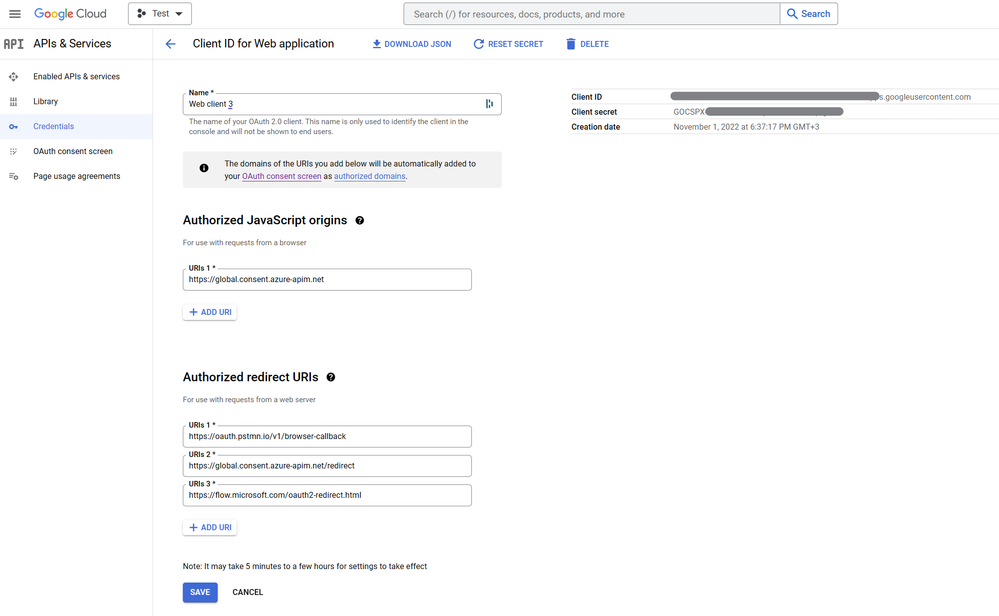The width and height of the screenshot is (999, 616).
Task: Click the Enabled APIs diamond icon
Action: coord(13,76)
